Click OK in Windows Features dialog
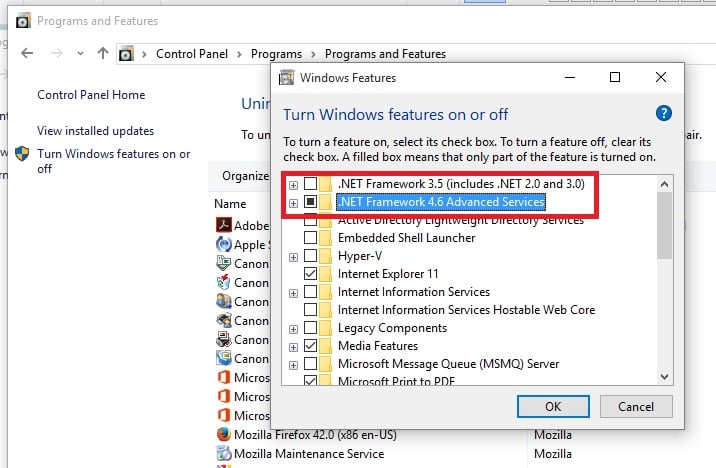 [x=553, y=406]
